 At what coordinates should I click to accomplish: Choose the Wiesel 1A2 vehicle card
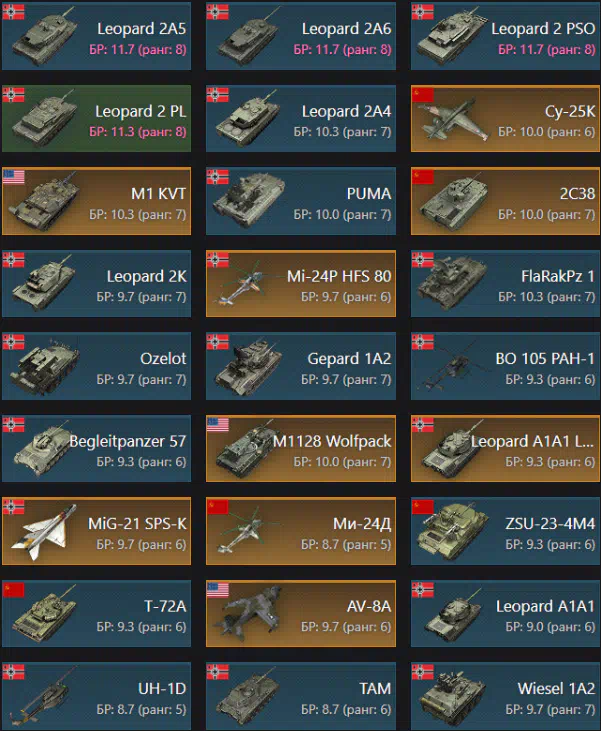click(x=505, y=697)
